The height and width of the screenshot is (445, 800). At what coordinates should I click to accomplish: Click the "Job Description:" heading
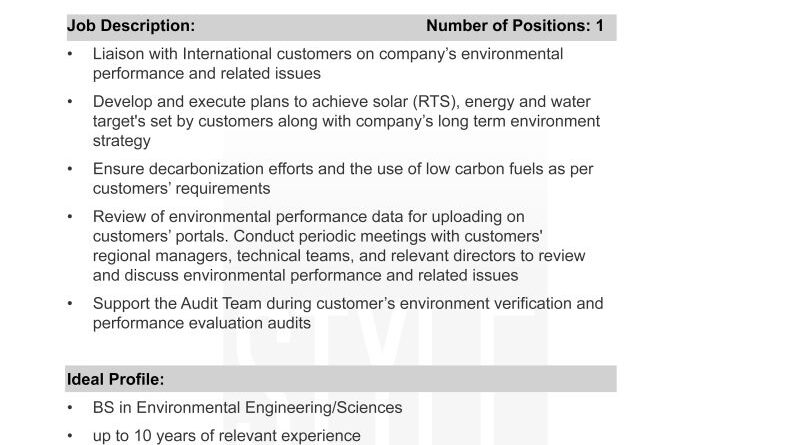pyautogui.click(x=131, y=27)
